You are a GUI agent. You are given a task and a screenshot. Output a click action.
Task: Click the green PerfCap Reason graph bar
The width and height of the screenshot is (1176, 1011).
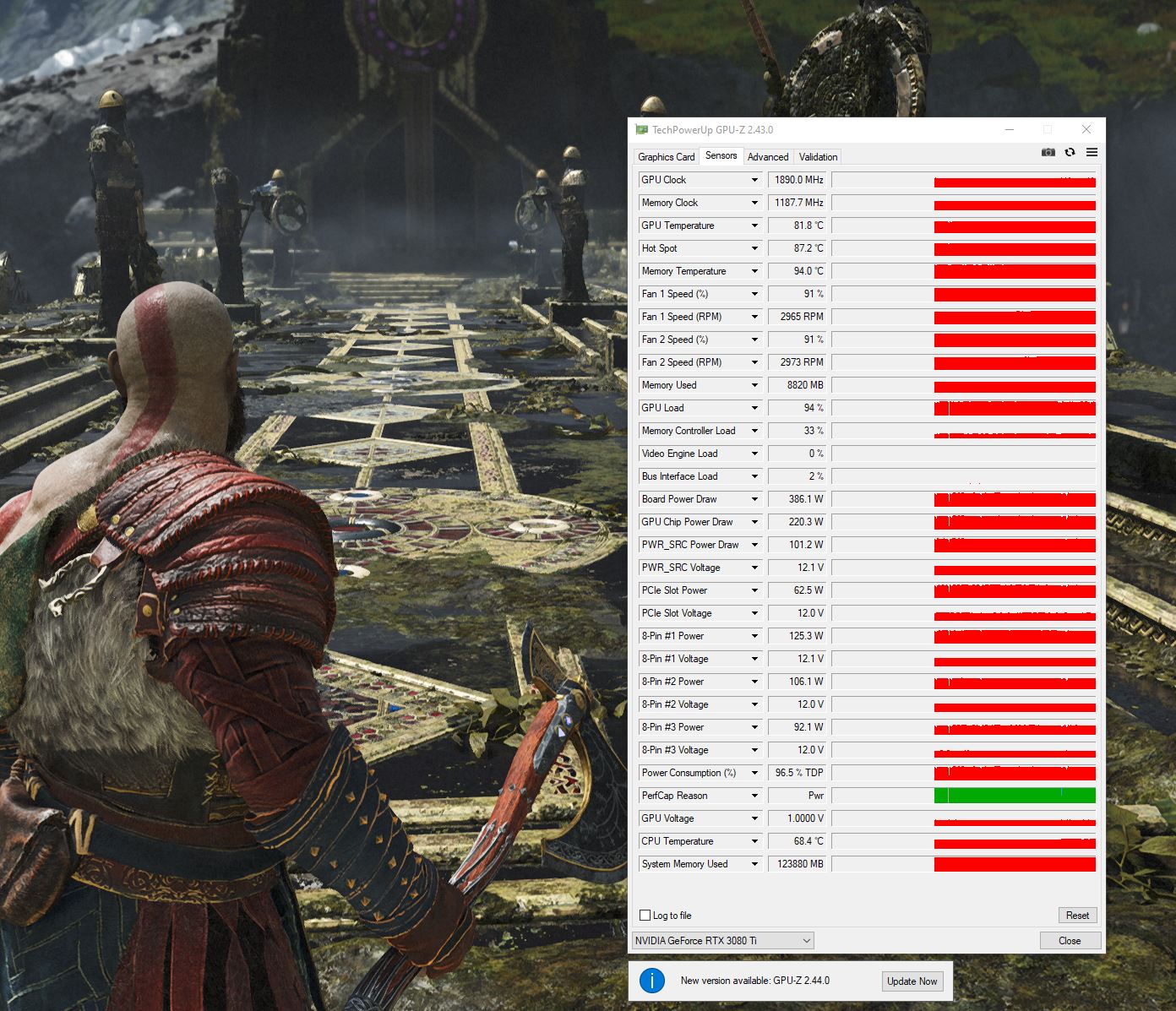(1015, 796)
